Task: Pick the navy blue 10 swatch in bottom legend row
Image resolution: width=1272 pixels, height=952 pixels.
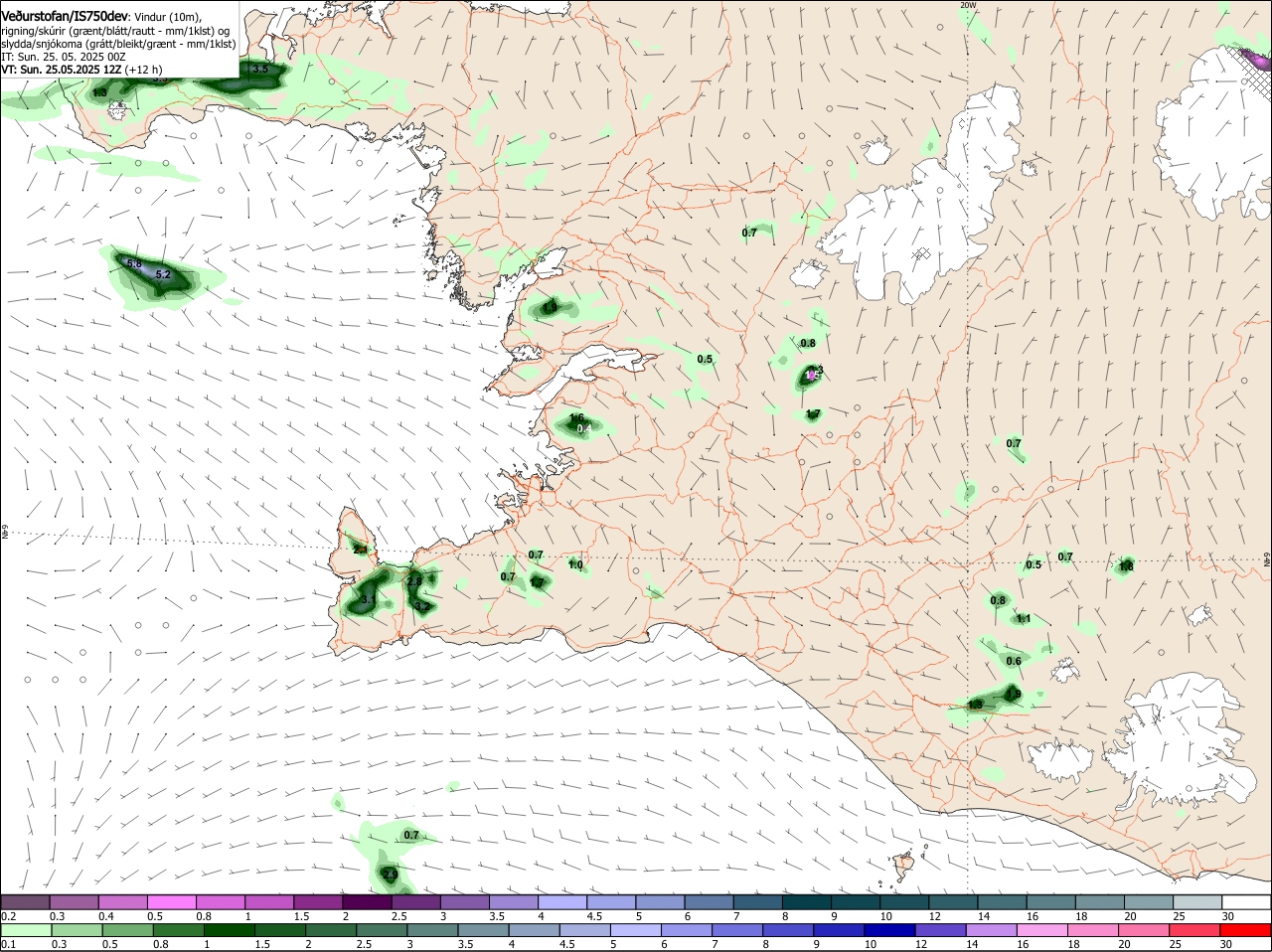Action: (891, 930)
